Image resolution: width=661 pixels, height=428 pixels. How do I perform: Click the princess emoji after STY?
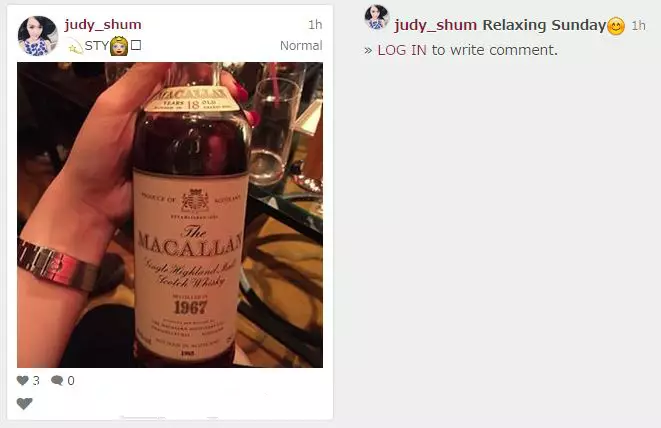(x=119, y=46)
